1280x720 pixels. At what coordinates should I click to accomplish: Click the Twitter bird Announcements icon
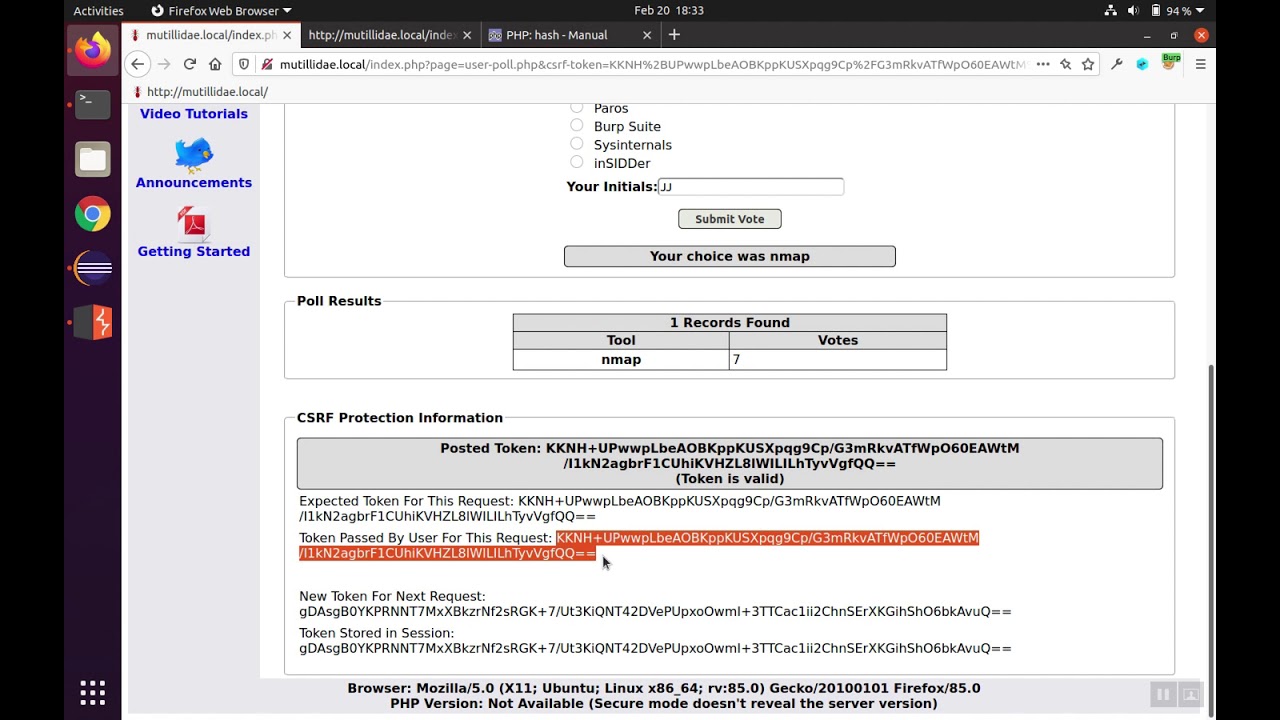coord(194,155)
